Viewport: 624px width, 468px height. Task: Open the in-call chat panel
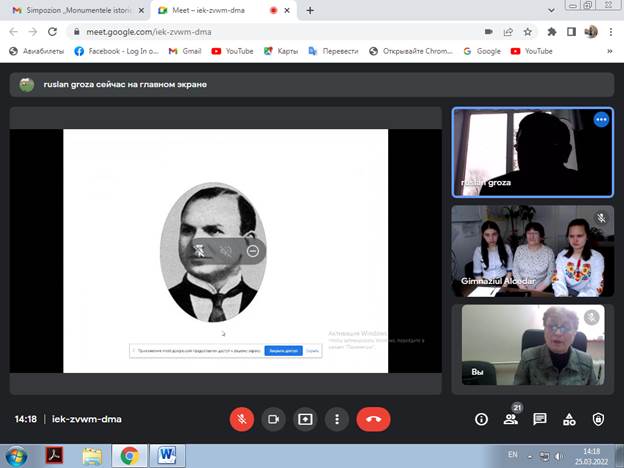(540, 419)
